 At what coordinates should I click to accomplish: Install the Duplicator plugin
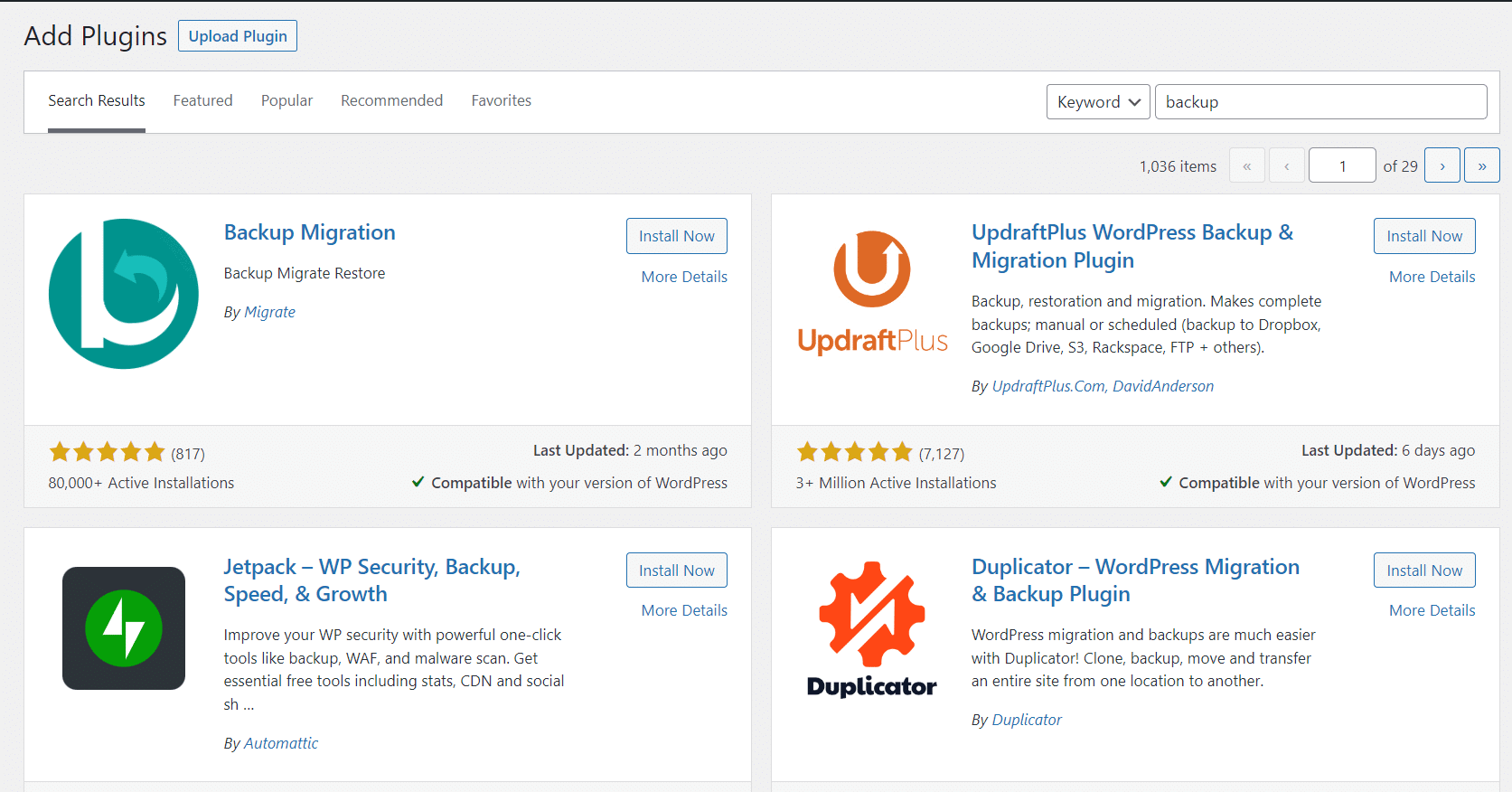click(x=1424, y=570)
